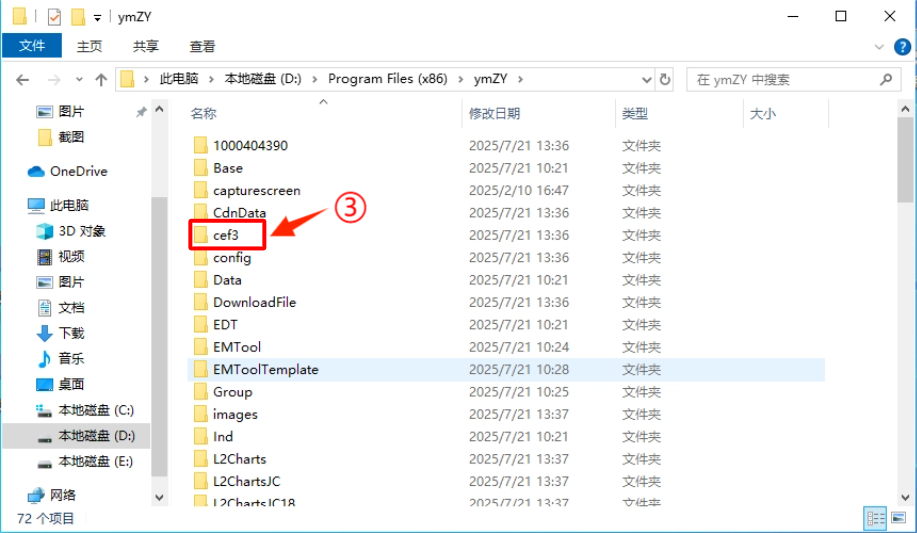Click Program Files (x86) in breadcrumb
Viewport: 917px width, 533px height.
pyautogui.click(x=387, y=79)
